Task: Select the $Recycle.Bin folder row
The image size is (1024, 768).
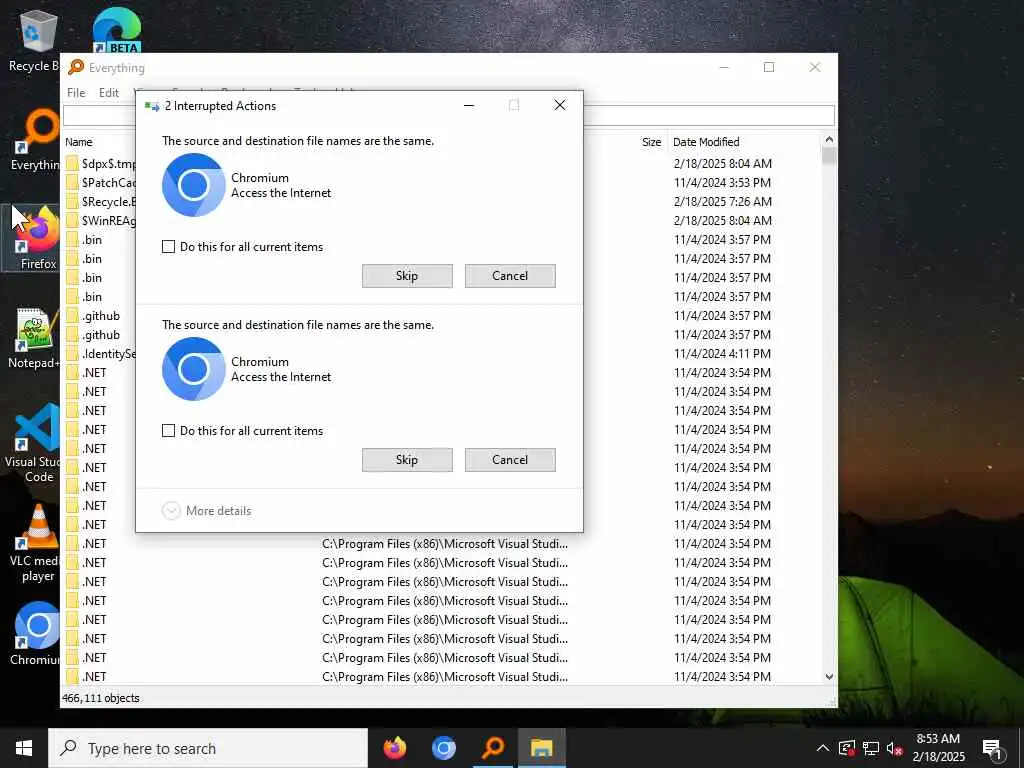Action: [101, 202]
